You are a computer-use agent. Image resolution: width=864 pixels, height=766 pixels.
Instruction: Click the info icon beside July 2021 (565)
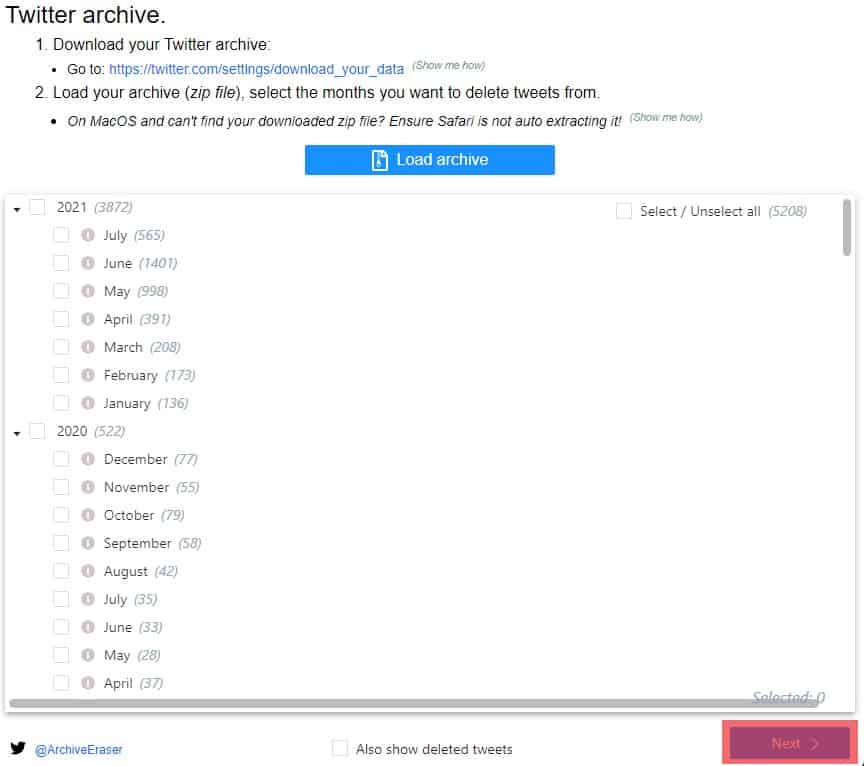click(88, 235)
